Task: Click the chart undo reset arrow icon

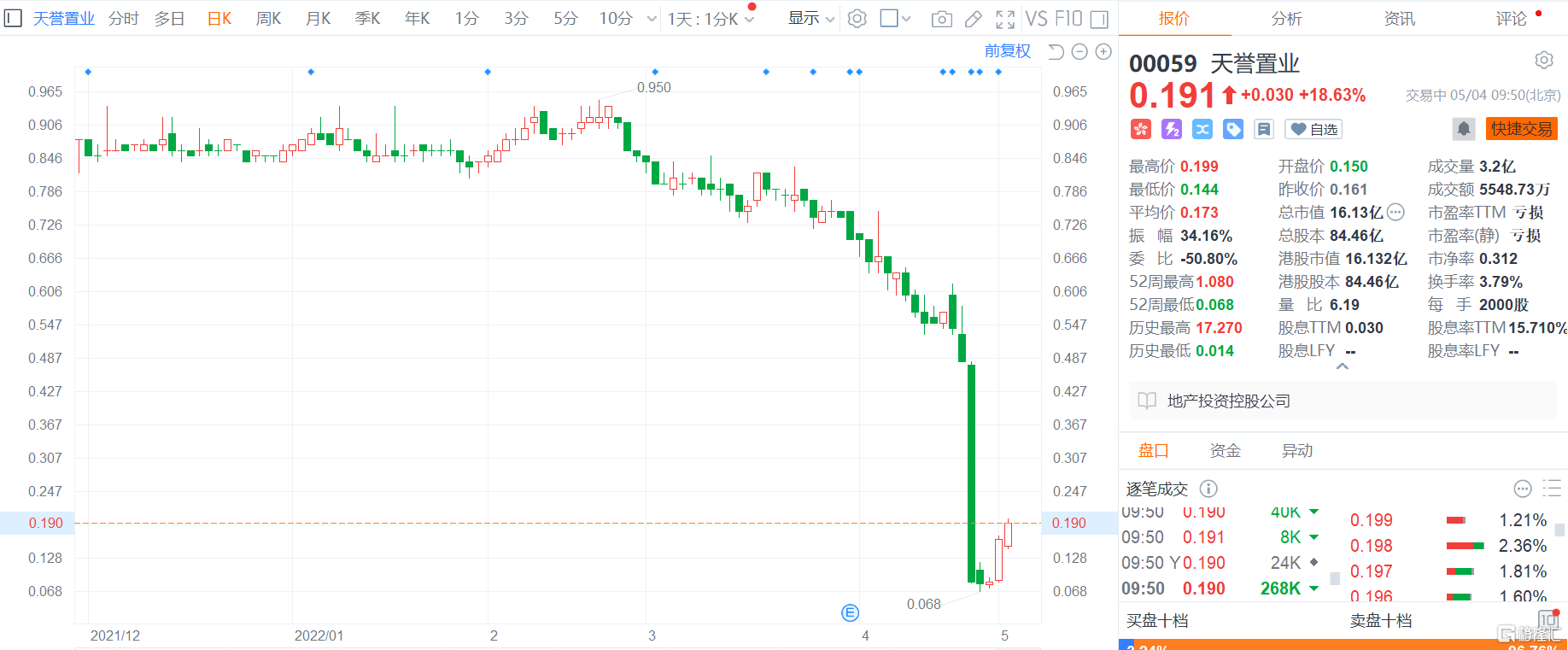Action: (1056, 52)
